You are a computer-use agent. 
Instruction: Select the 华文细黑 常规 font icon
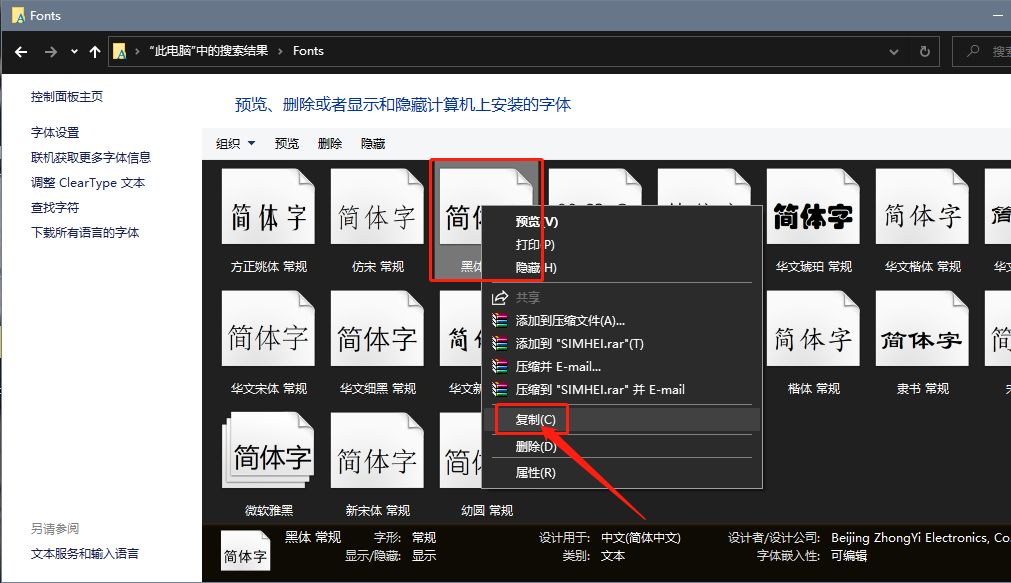(x=377, y=328)
